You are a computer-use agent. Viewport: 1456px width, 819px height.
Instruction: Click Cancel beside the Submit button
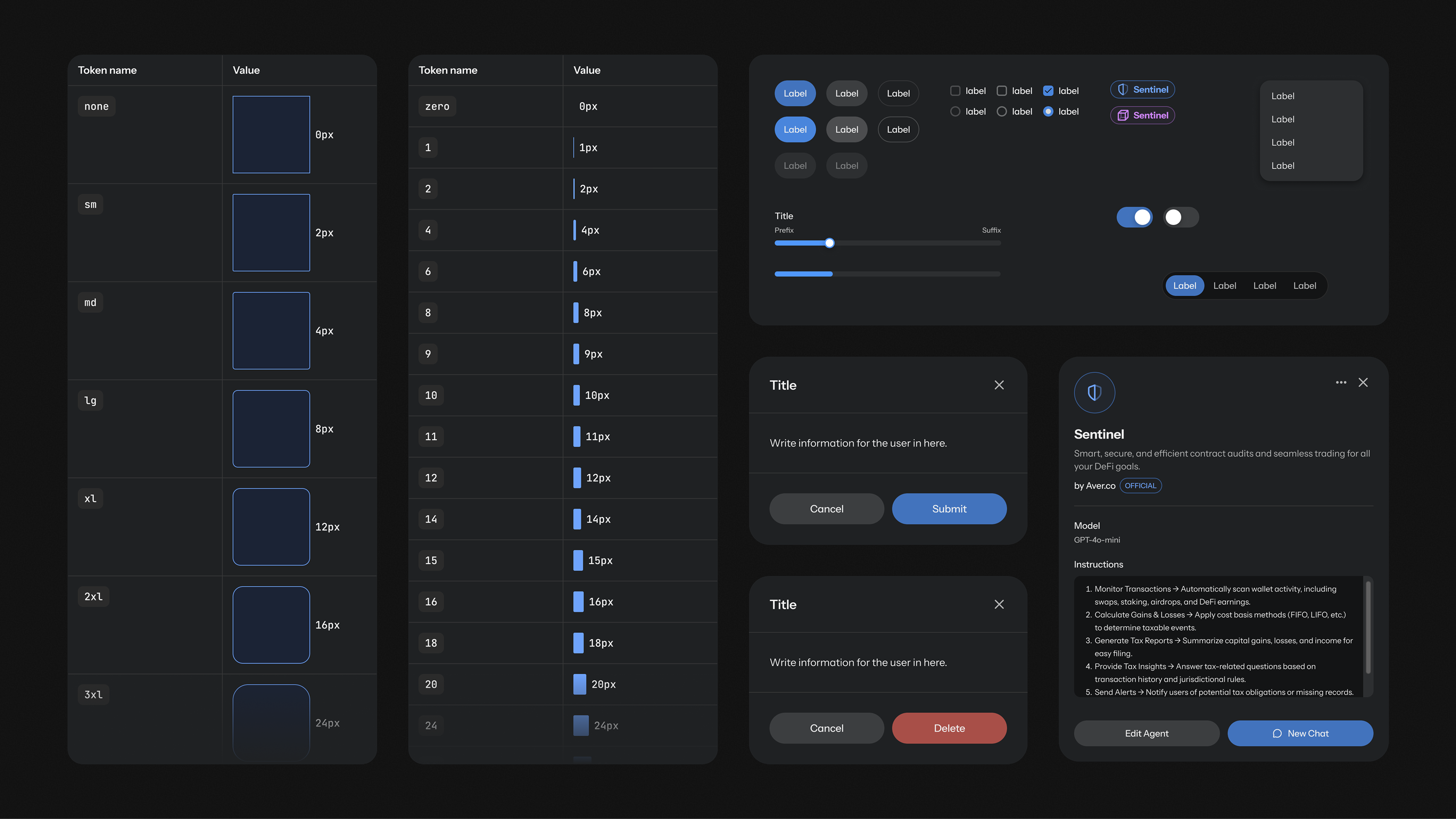826,509
